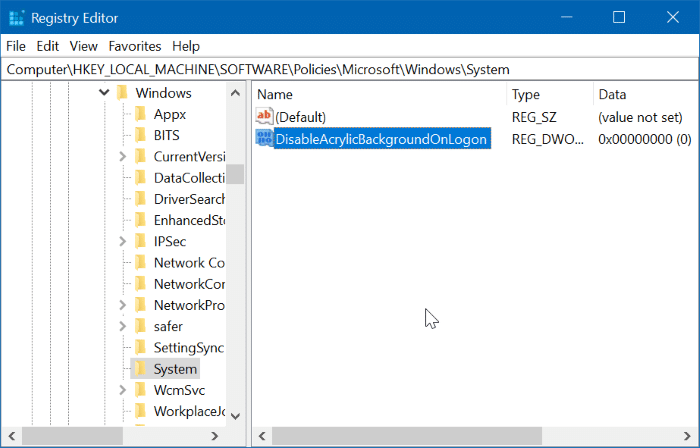Click the values pane scroll right arrow
This screenshot has width=700, height=448.
pyautogui.click(x=688, y=436)
